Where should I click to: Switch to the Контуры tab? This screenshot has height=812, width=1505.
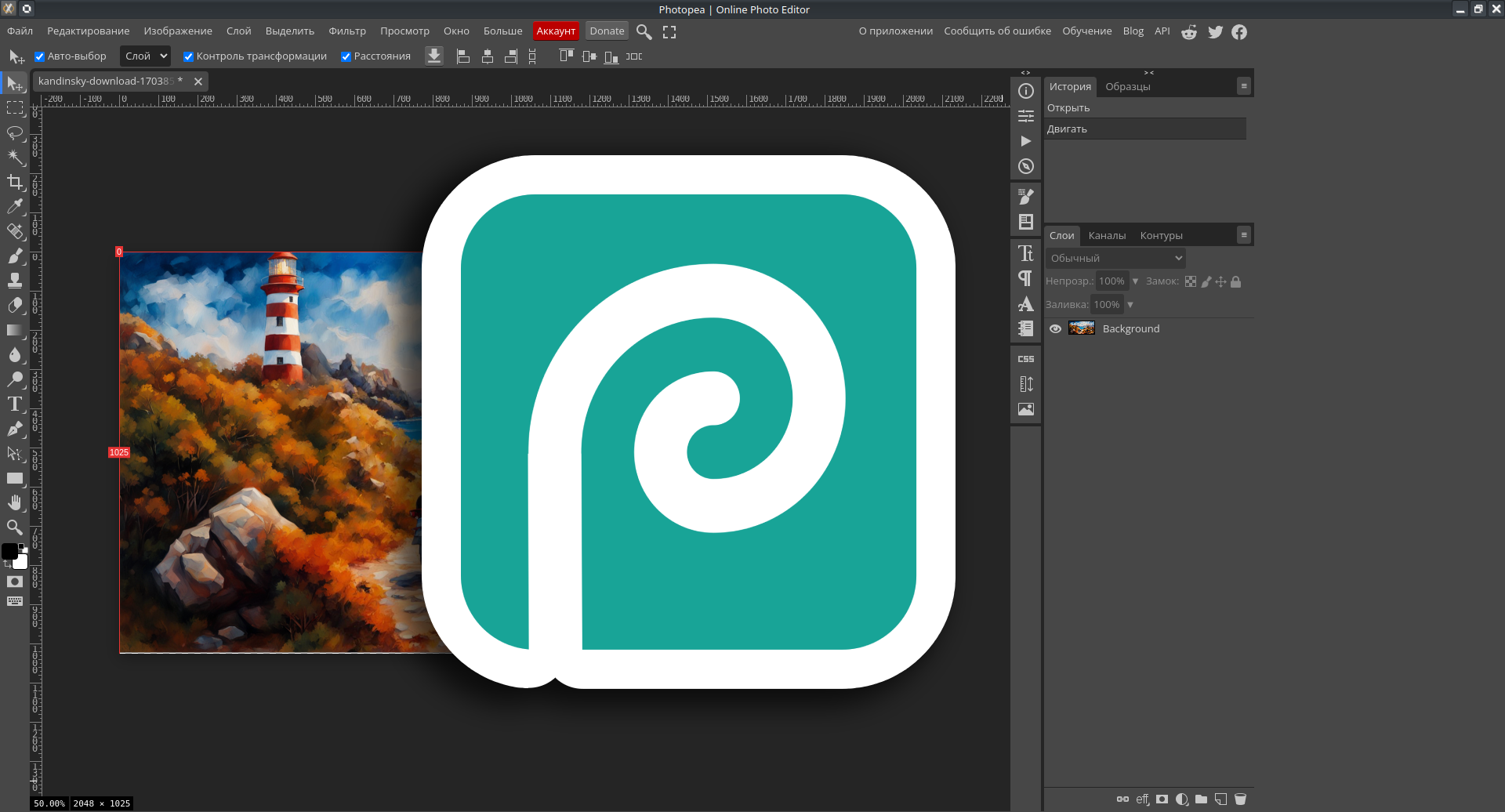[x=1161, y=236]
